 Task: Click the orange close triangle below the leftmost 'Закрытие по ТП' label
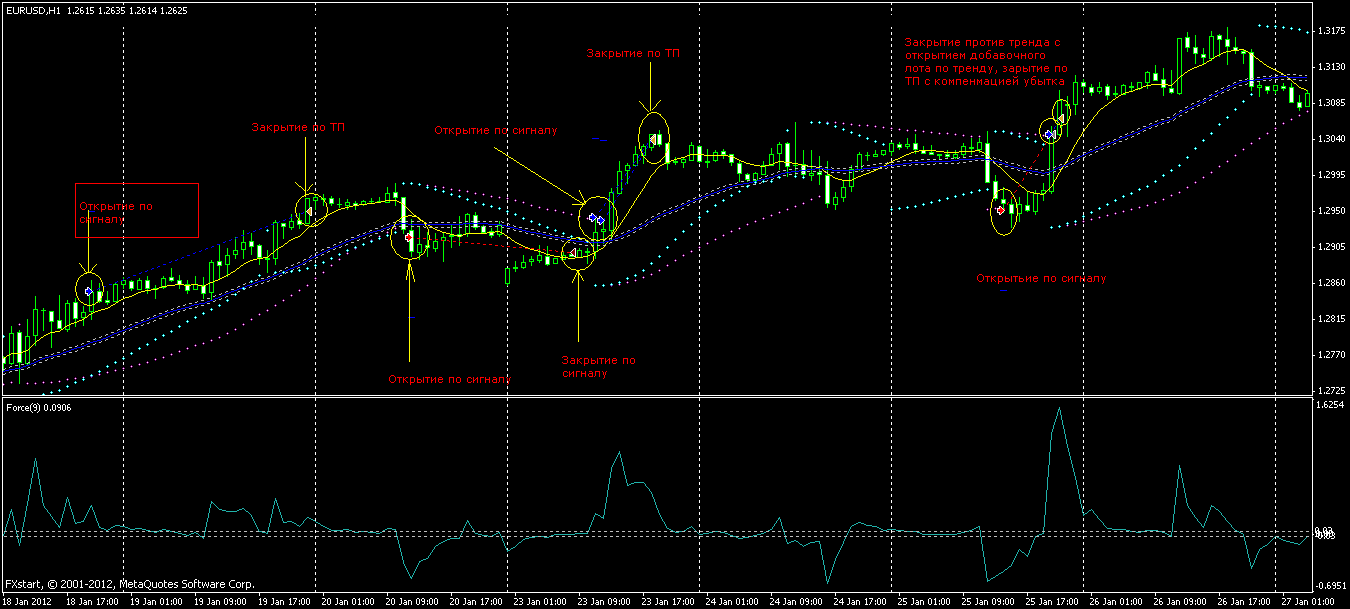click(x=310, y=210)
